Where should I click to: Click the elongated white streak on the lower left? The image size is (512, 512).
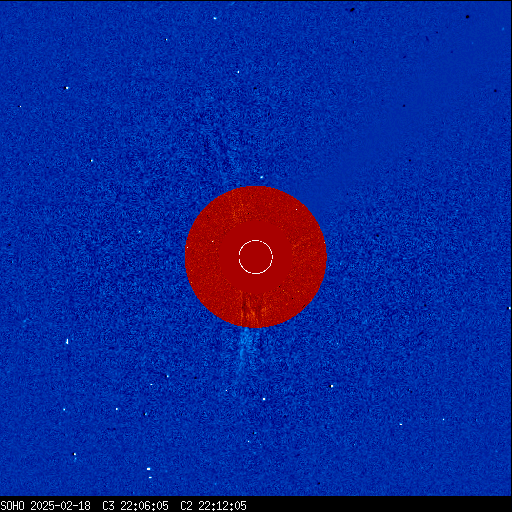point(67,341)
